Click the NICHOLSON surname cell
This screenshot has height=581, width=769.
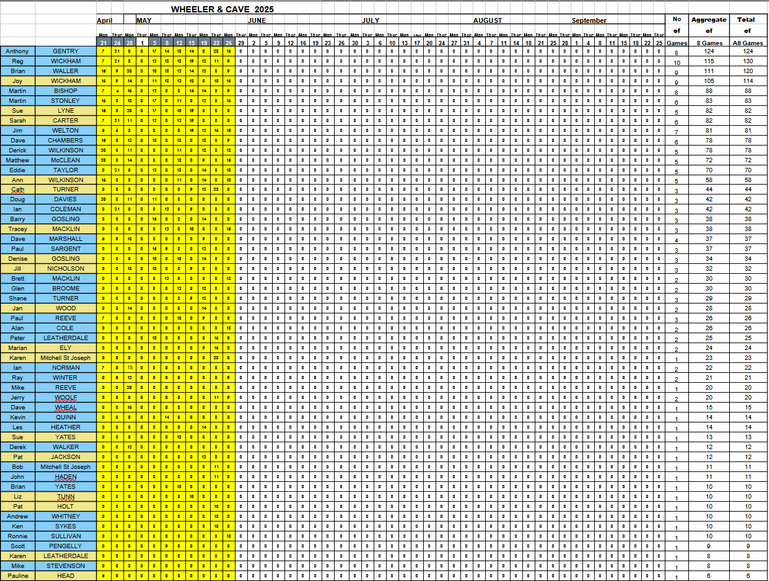tap(66, 269)
